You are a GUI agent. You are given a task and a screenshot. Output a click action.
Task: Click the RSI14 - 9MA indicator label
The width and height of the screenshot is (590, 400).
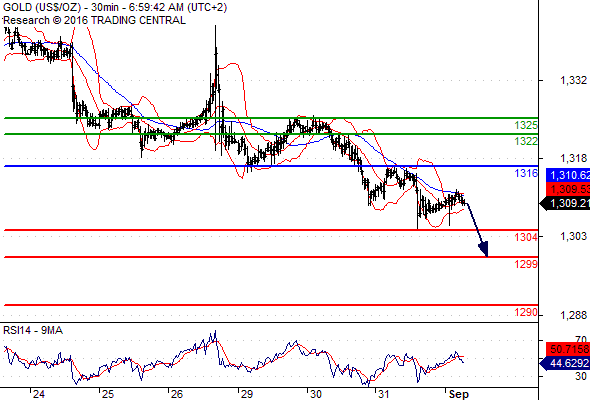click(x=33, y=330)
